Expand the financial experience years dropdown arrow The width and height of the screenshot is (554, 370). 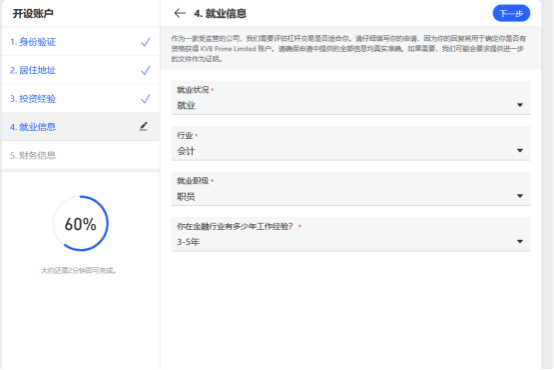coord(520,242)
